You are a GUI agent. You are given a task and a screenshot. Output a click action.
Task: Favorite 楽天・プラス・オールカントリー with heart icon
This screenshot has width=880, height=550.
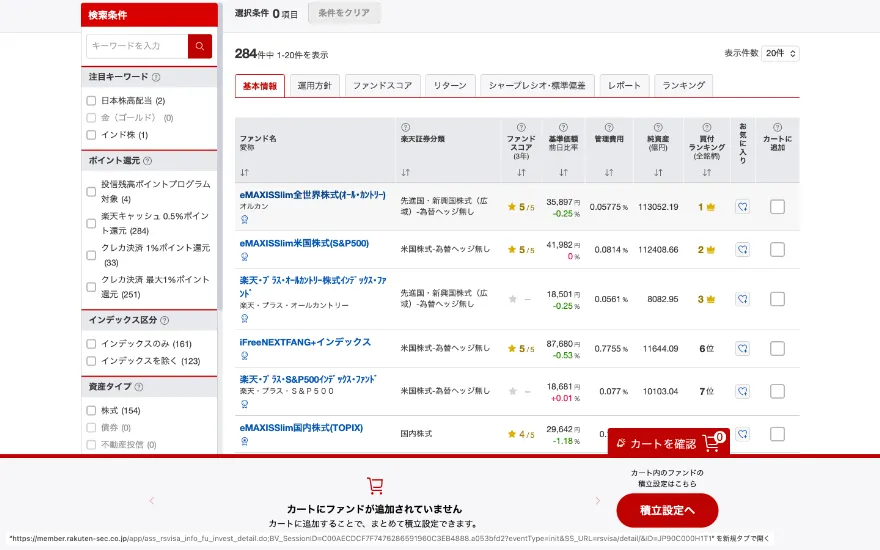click(742, 299)
